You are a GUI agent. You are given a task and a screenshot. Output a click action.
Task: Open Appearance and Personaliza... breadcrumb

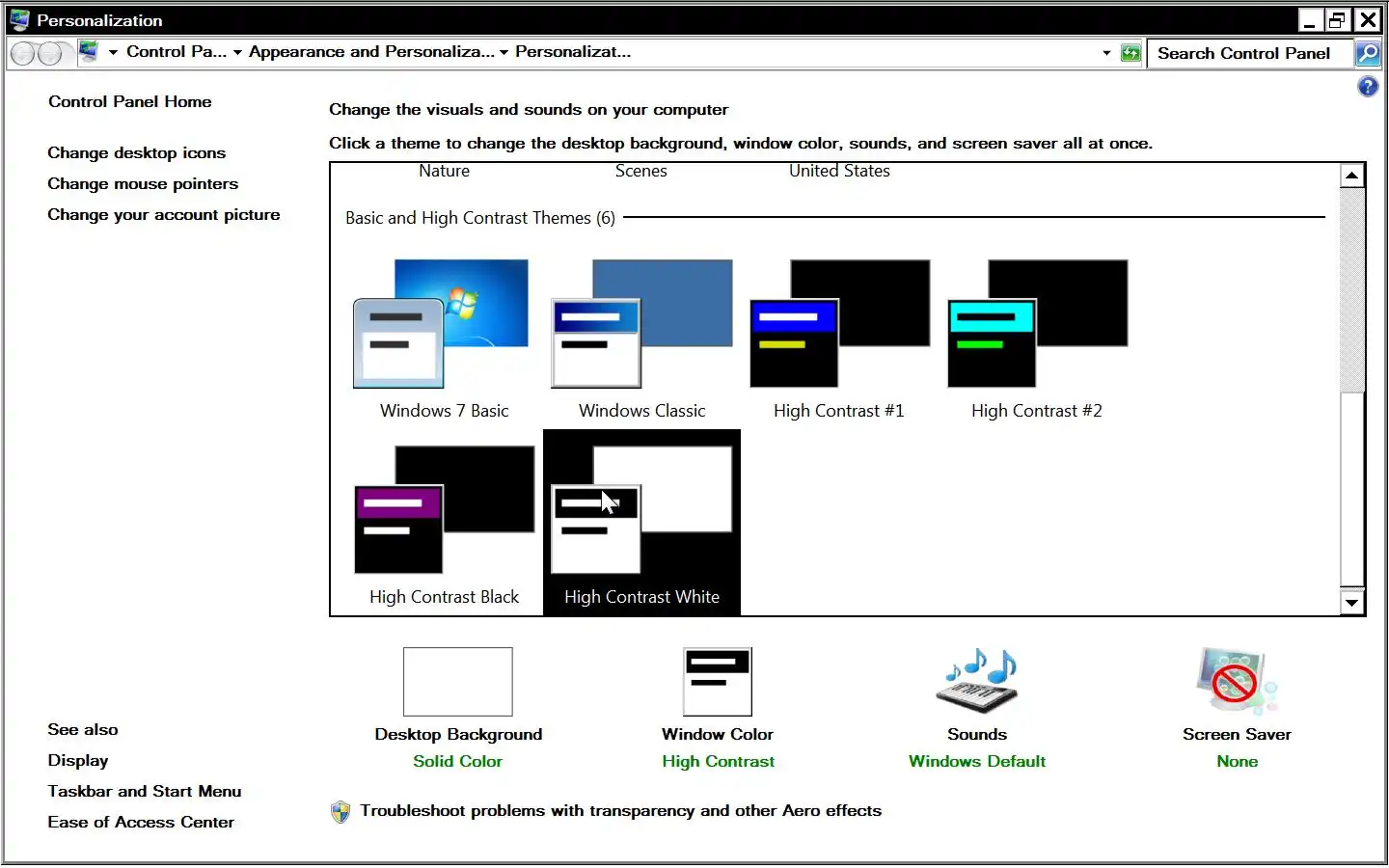tap(371, 52)
